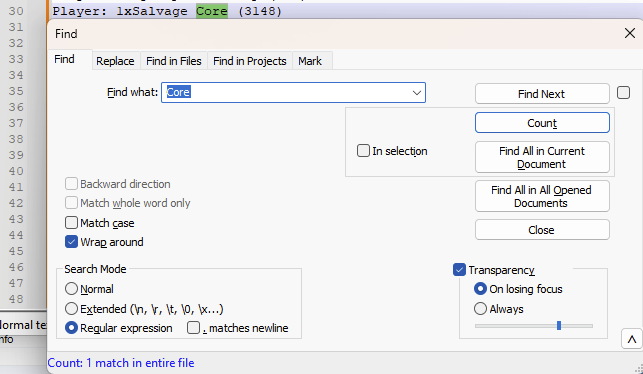Check the '. matches newline' box
Screen dimensions: 643x374
193,328
